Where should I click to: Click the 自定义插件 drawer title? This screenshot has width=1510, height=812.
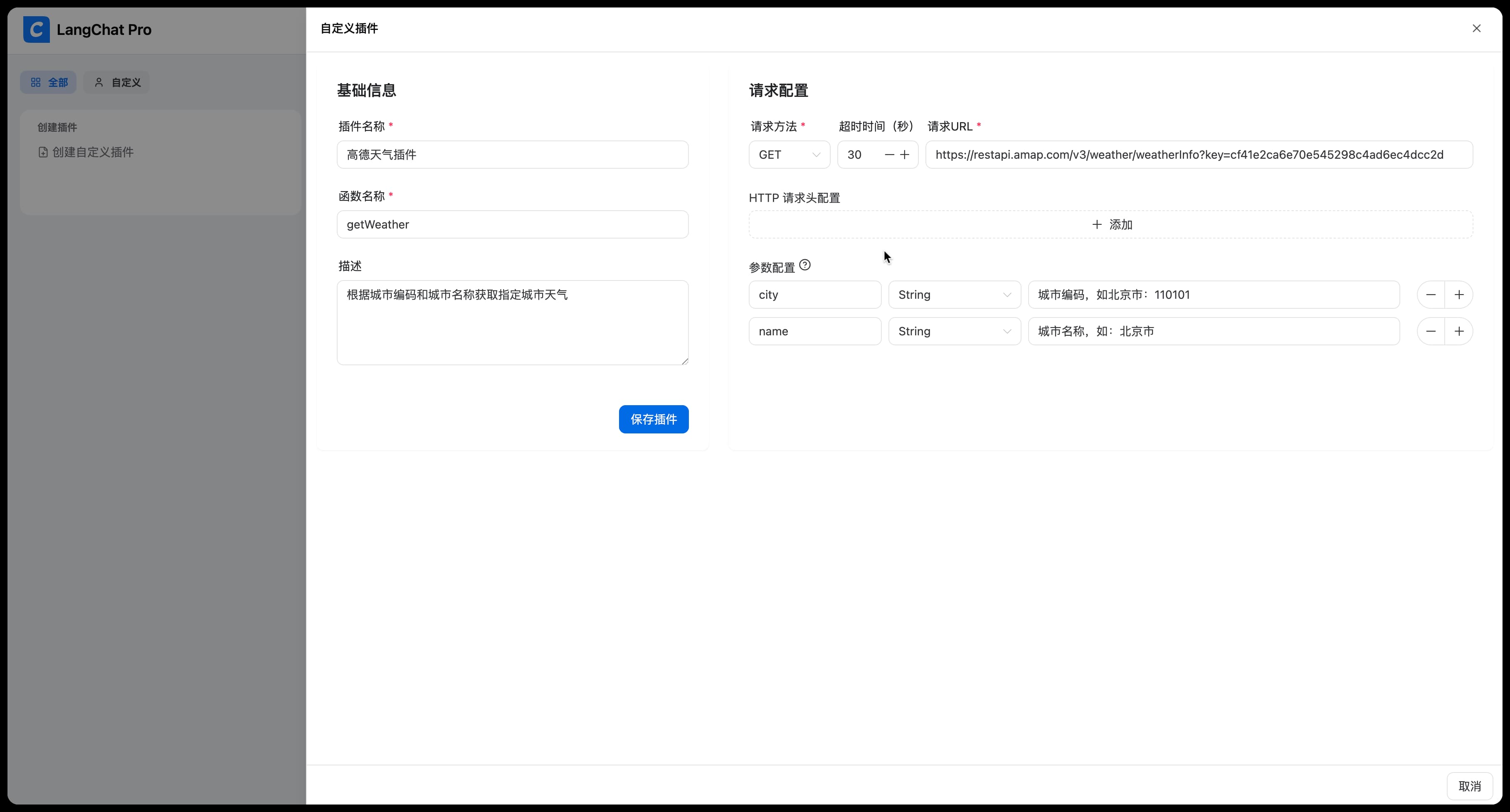(349, 28)
